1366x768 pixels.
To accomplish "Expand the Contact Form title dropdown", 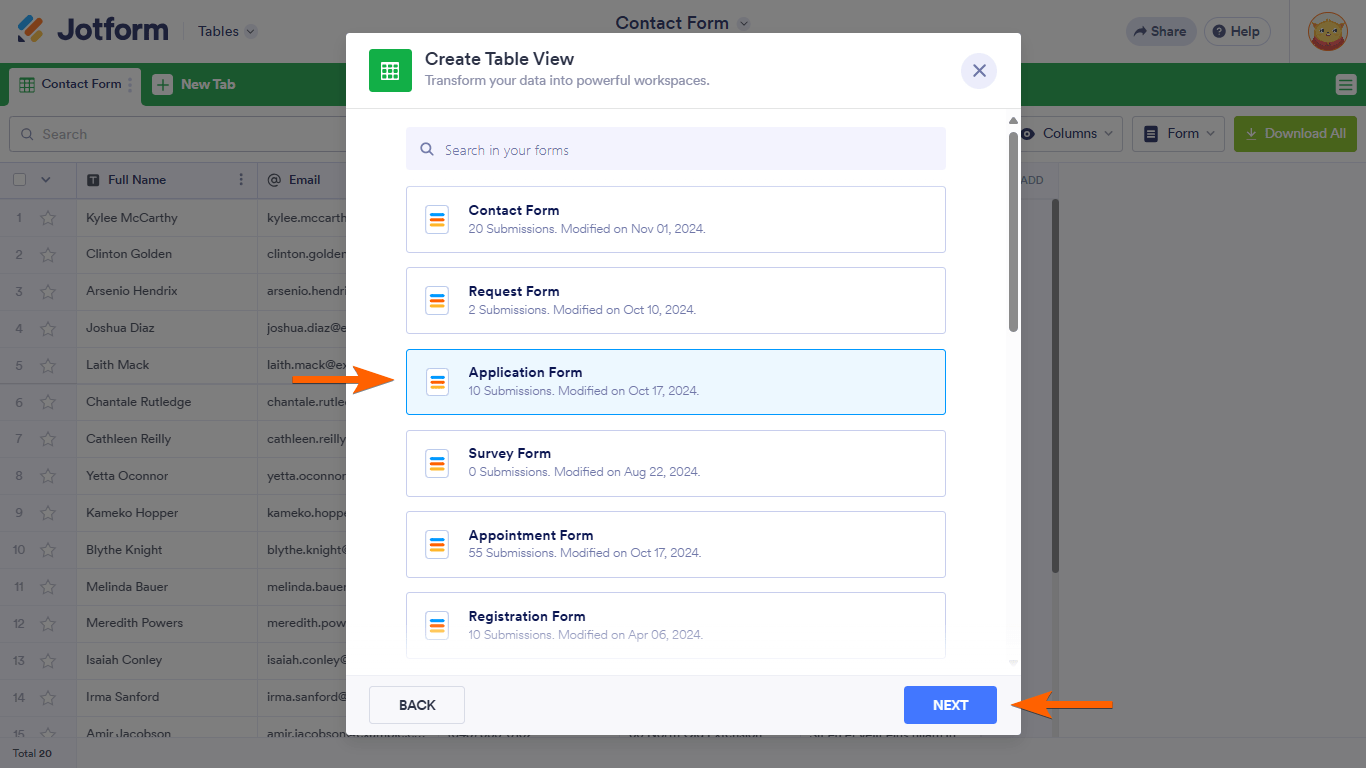I will pyautogui.click(x=743, y=23).
